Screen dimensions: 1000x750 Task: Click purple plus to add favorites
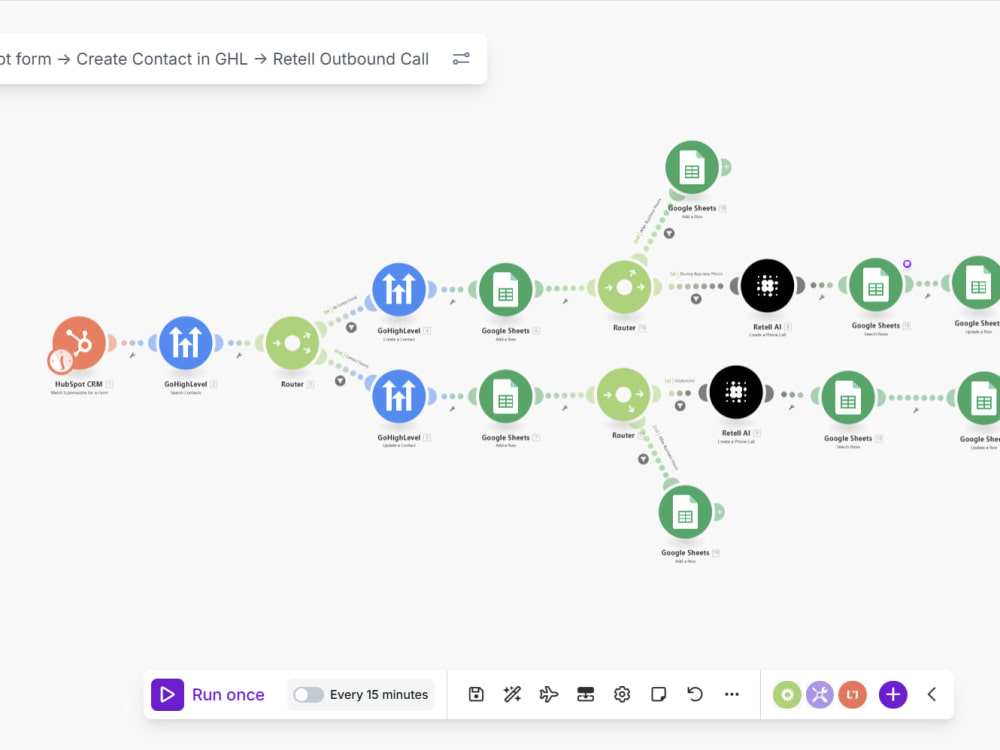(893, 695)
